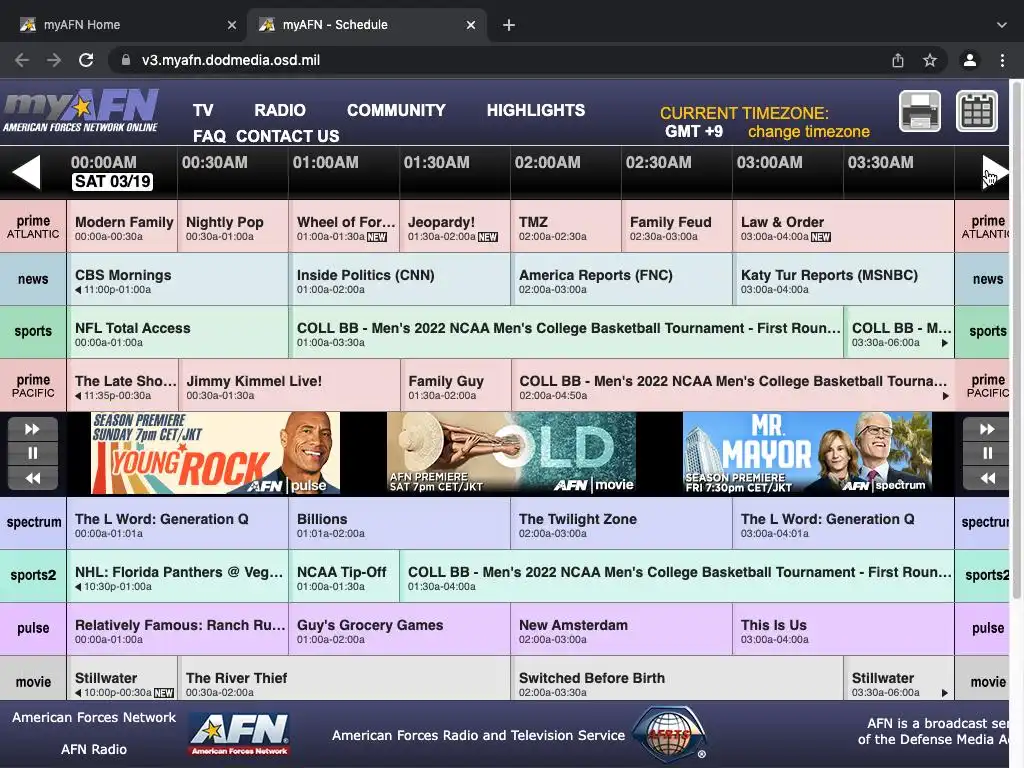Open Jeopardy! program listing
The height and width of the screenshot is (768, 1024).
pyautogui.click(x=455, y=227)
